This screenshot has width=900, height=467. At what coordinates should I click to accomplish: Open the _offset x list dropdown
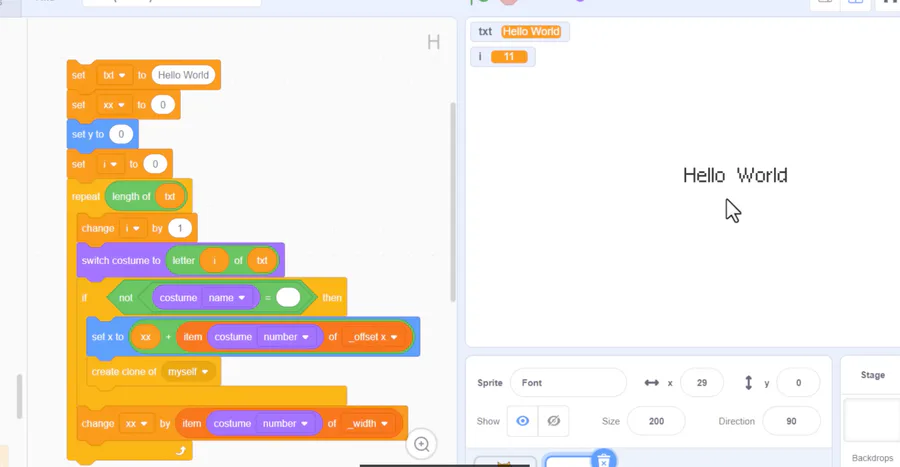click(373, 337)
